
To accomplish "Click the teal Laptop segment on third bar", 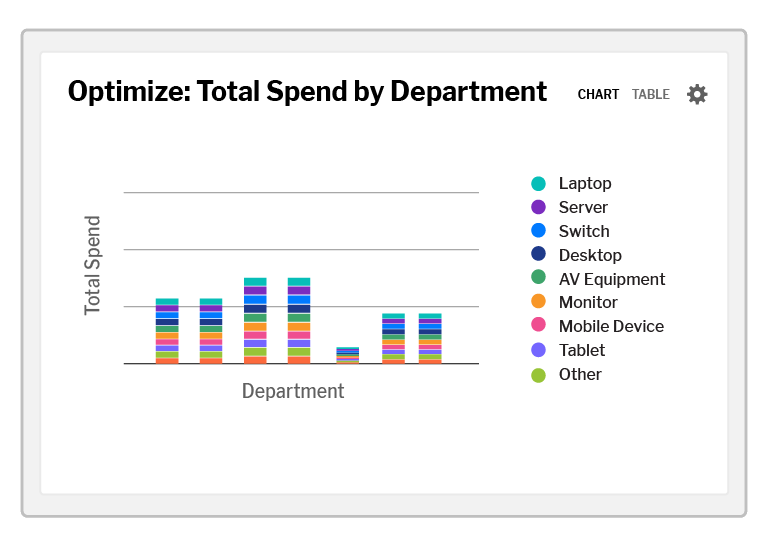I will pos(255,282).
